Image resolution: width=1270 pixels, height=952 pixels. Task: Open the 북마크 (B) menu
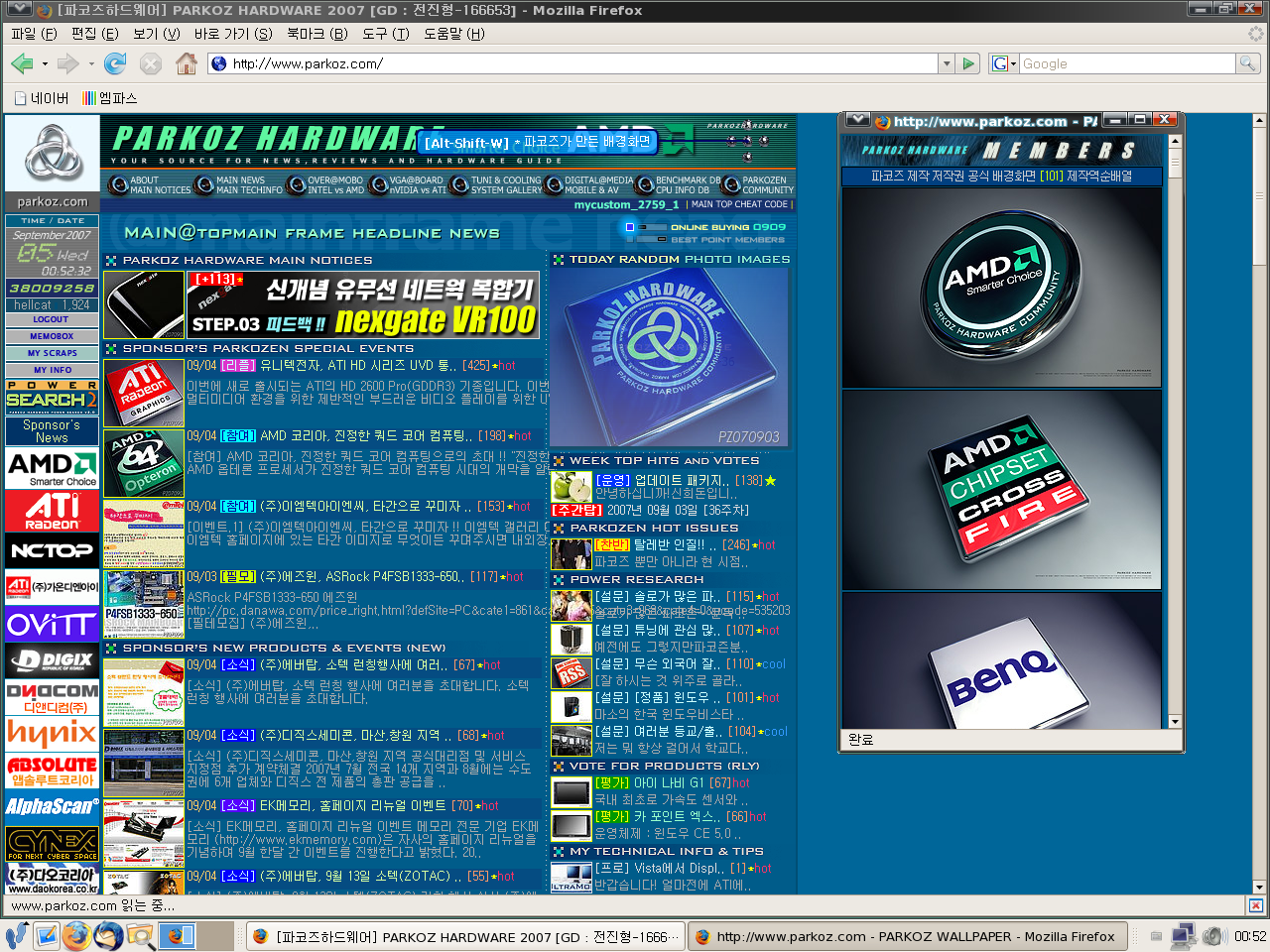[317, 34]
